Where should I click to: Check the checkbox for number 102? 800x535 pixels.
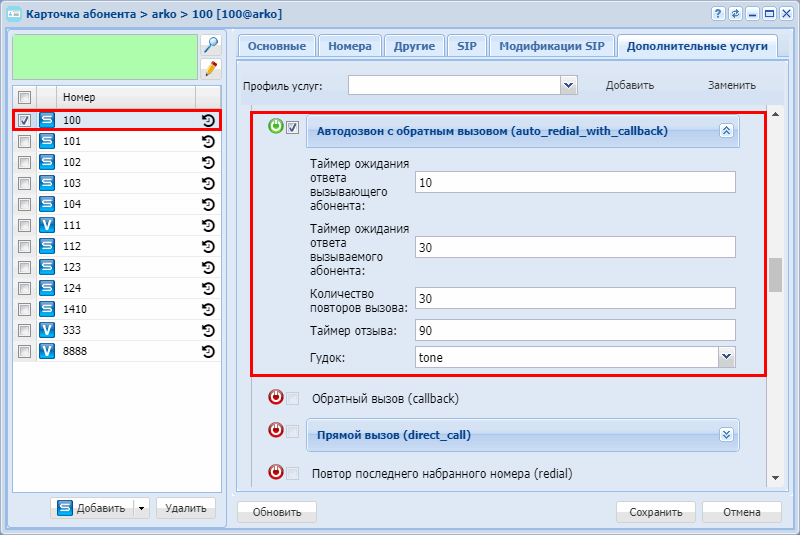tap(24, 162)
